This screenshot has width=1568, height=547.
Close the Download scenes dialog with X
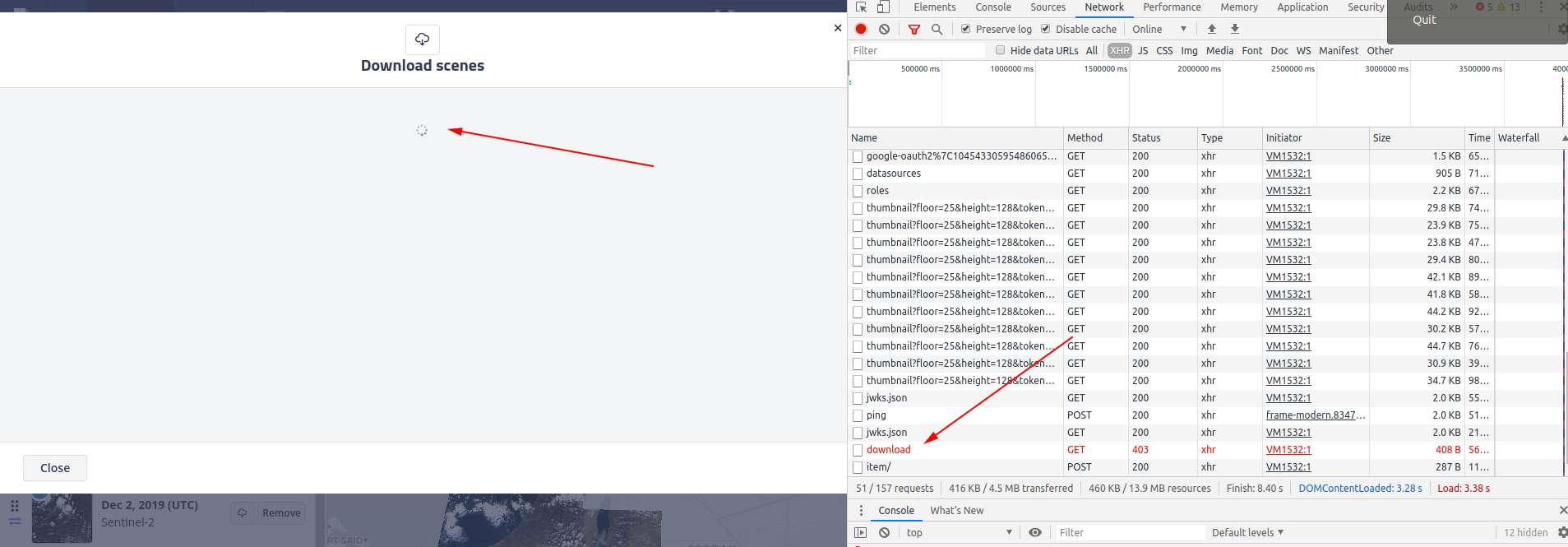pos(838,28)
